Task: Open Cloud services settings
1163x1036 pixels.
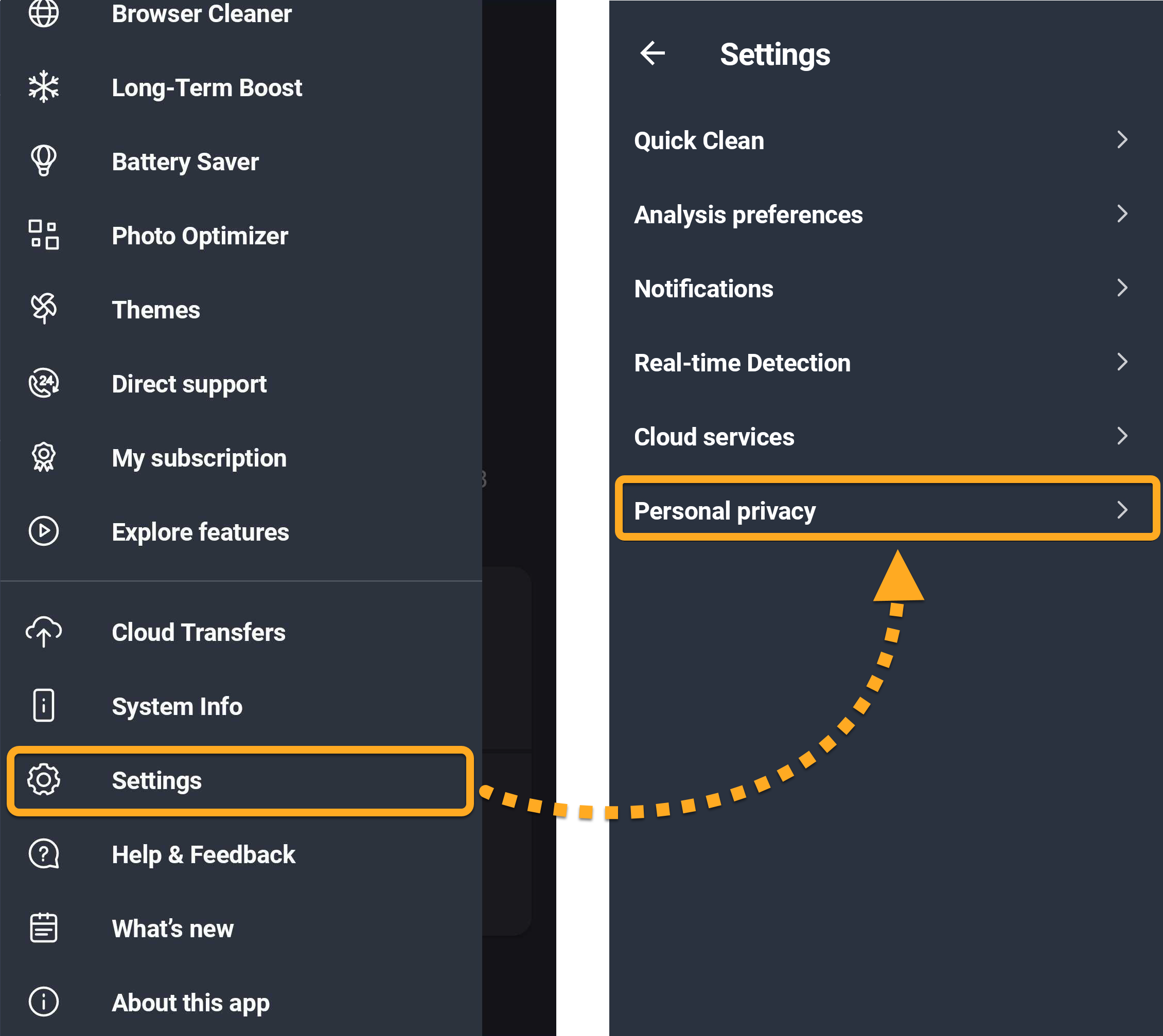Action: click(x=714, y=437)
